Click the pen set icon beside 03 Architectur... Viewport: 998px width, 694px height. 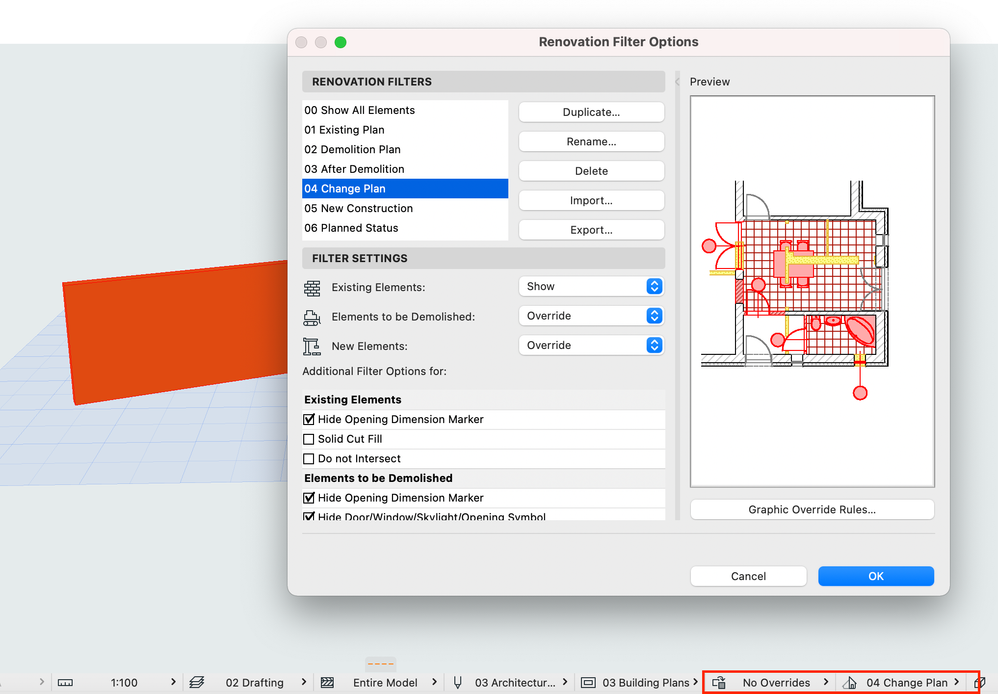coord(457,683)
